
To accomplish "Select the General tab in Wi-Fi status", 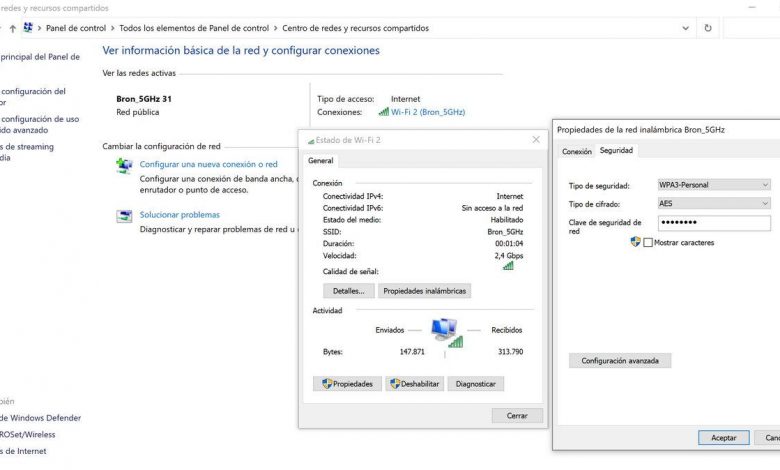I will pos(321,160).
